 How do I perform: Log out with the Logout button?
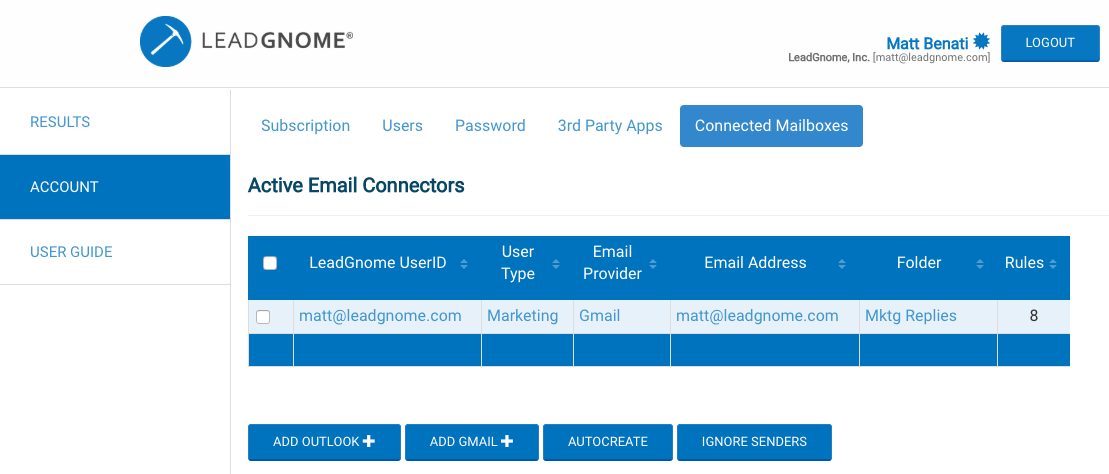pyautogui.click(x=1050, y=42)
